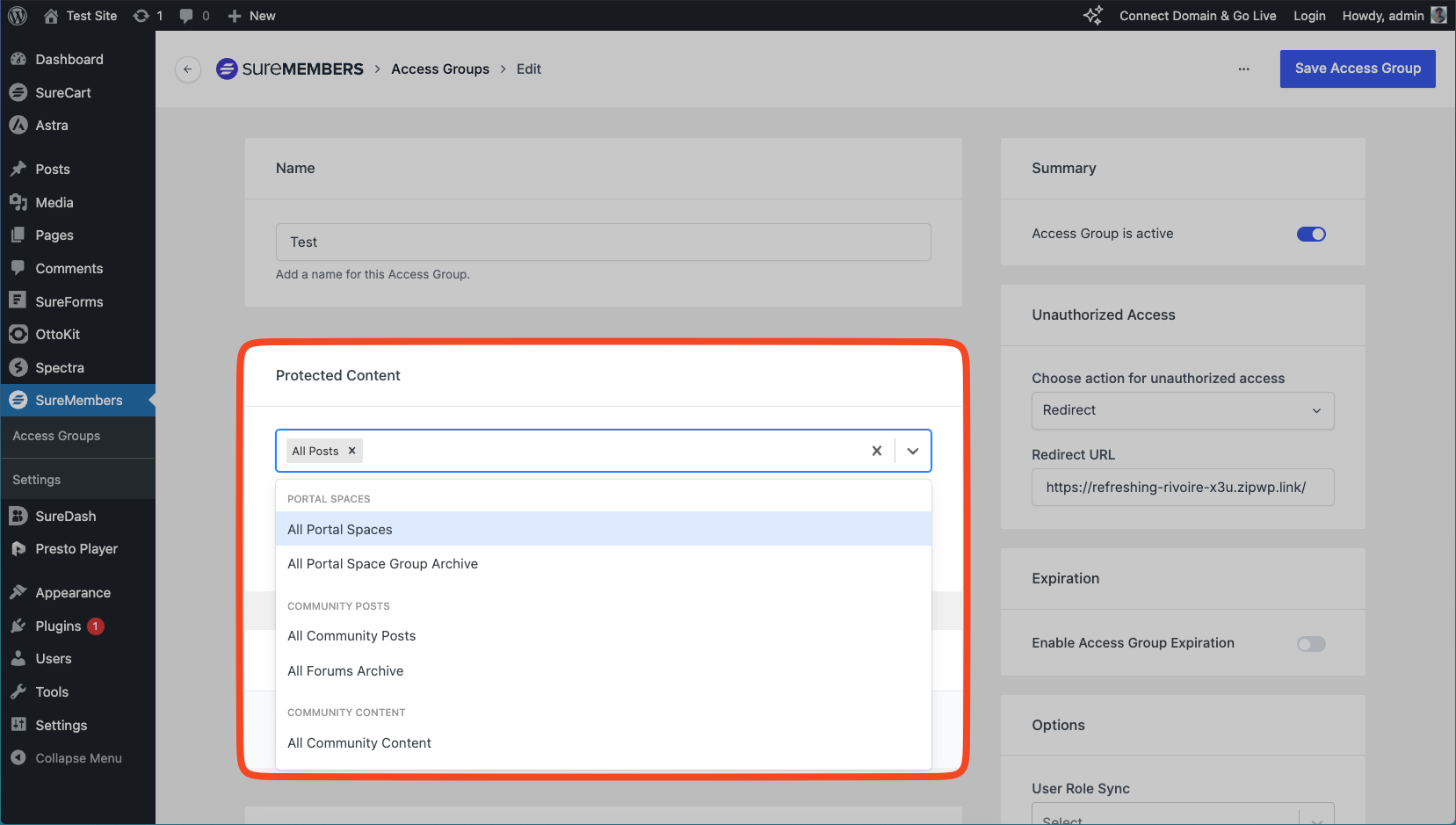Image resolution: width=1456 pixels, height=825 pixels.
Task: Click the SureCart sidebar icon
Action: (x=18, y=92)
